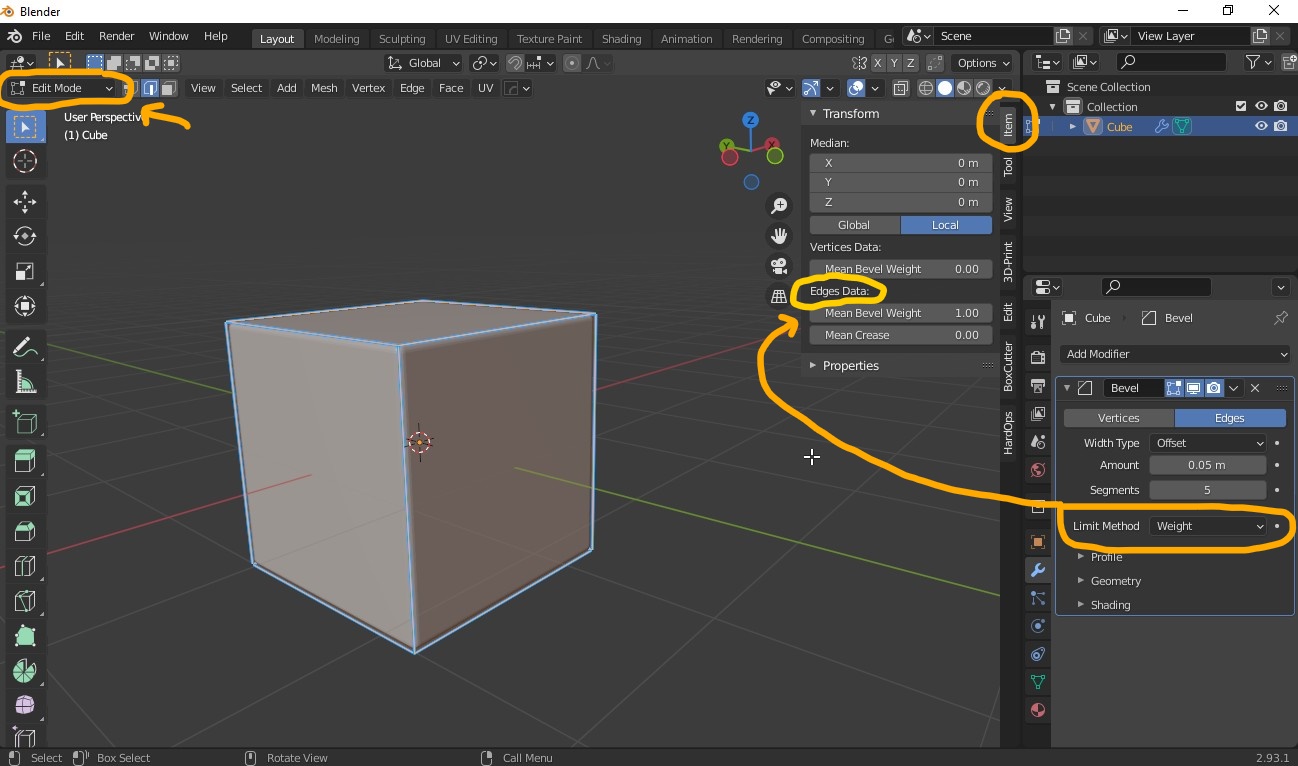
Task: Switch median orientation to Global
Action: click(x=854, y=224)
